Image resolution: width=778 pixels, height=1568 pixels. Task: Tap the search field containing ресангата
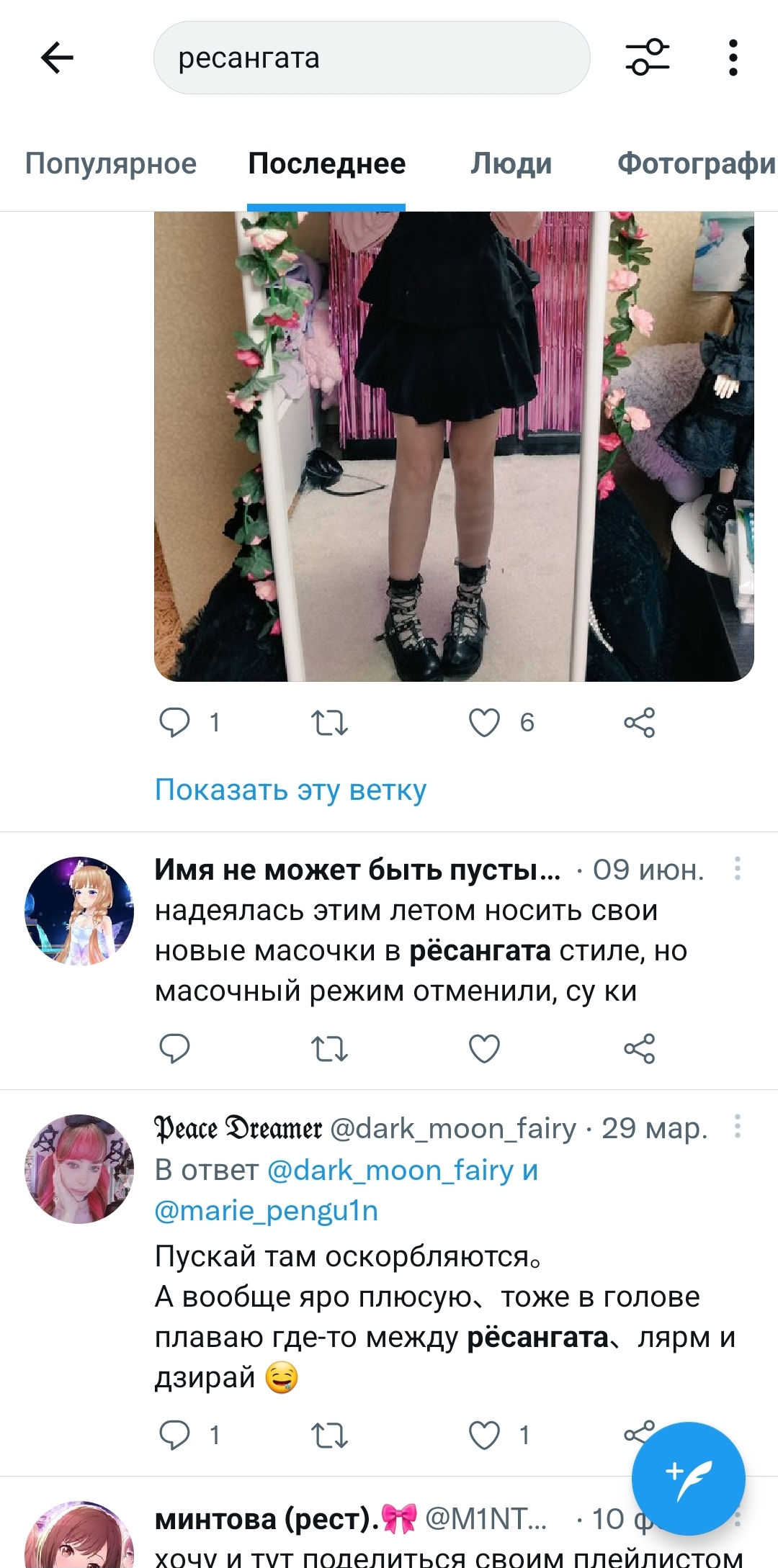(372, 58)
